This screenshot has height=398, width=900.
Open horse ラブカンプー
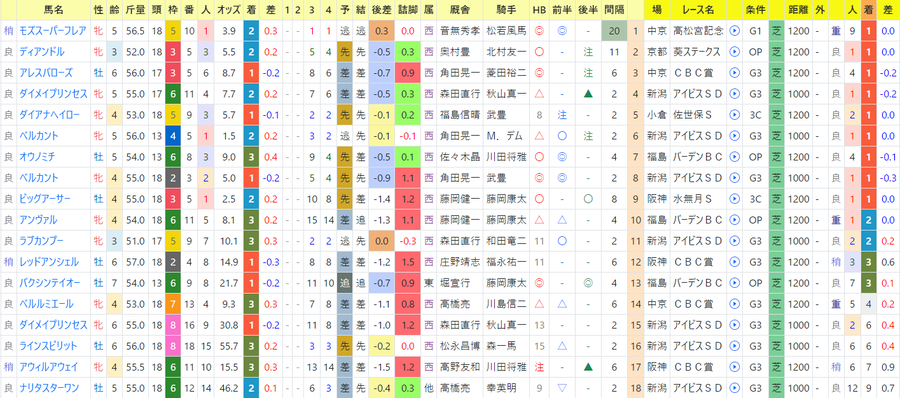[41, 241]
